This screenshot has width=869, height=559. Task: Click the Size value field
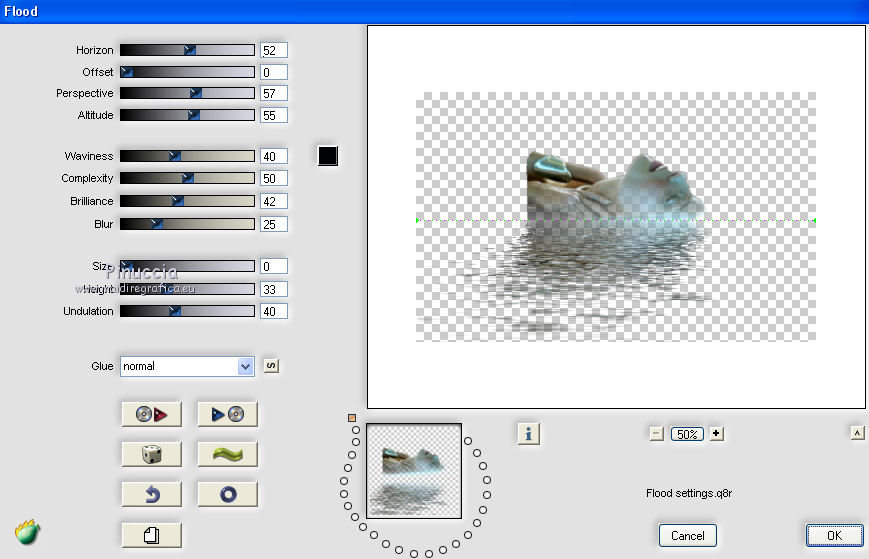[x=274, y=266]
